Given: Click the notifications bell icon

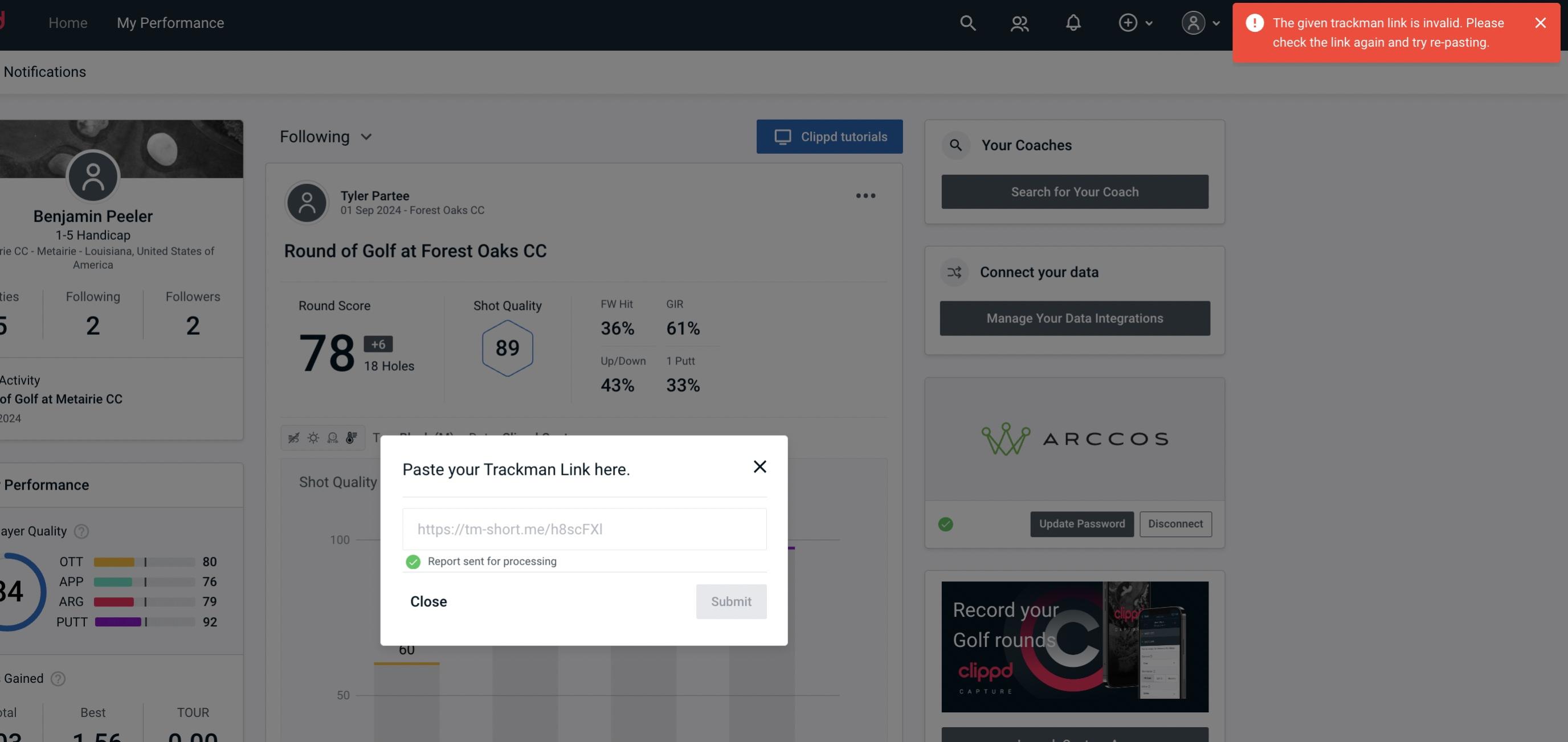Looking at the screenshot, I should [x=1074, y=22].
